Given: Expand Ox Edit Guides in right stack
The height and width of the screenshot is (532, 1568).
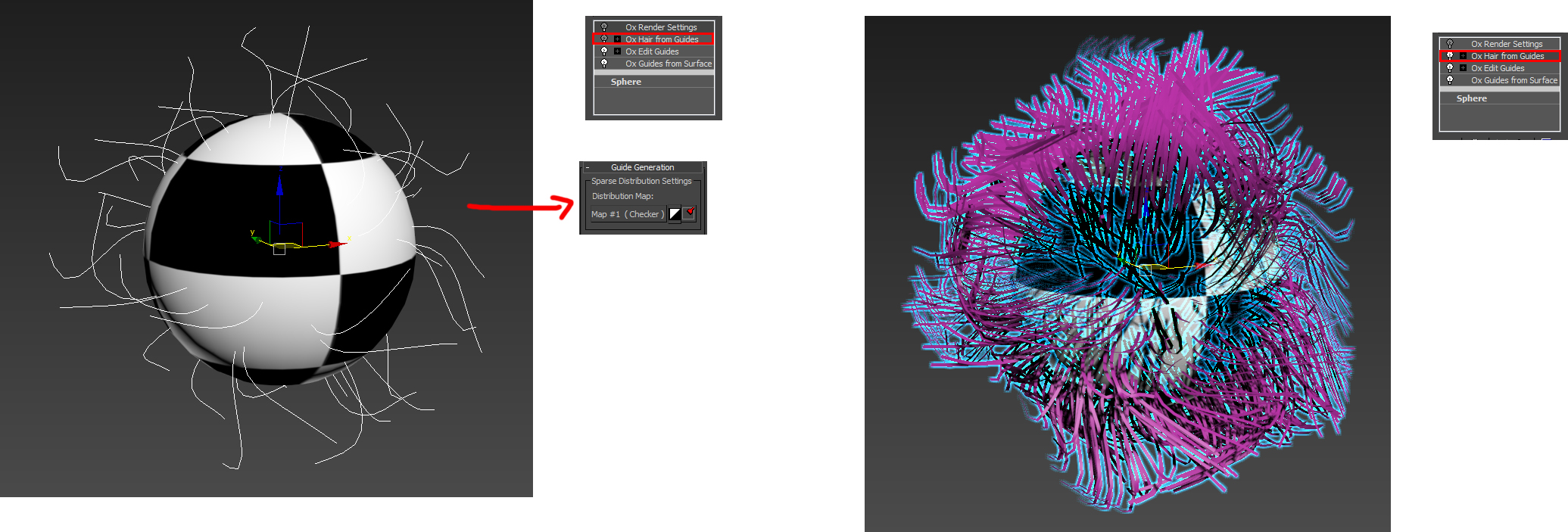Looking at the screenshot, I should (1463, 68).
